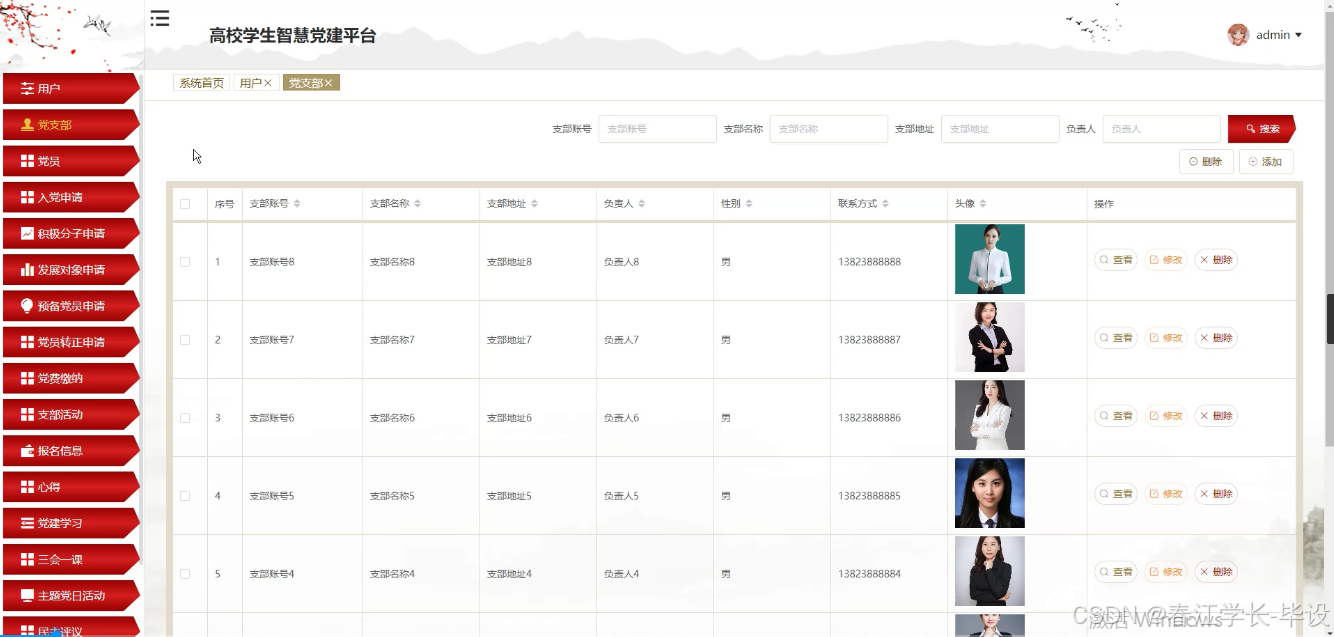Open the 支部活动 sidebar menu
The width and height of the screenshot is (1334, 637).
70,414
